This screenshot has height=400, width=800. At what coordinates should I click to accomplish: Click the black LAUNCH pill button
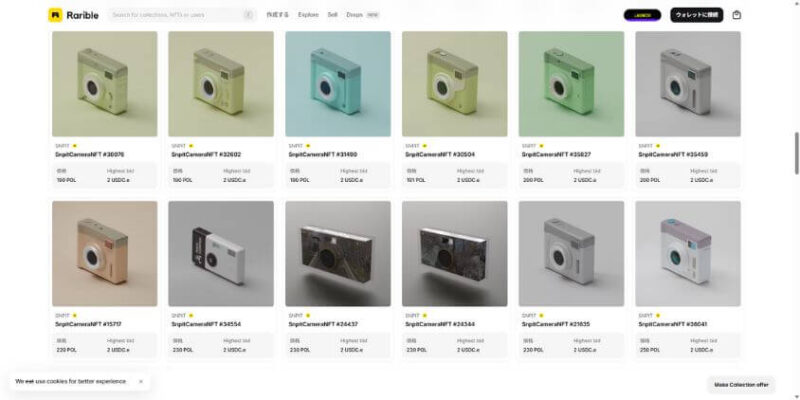point(642,15)
